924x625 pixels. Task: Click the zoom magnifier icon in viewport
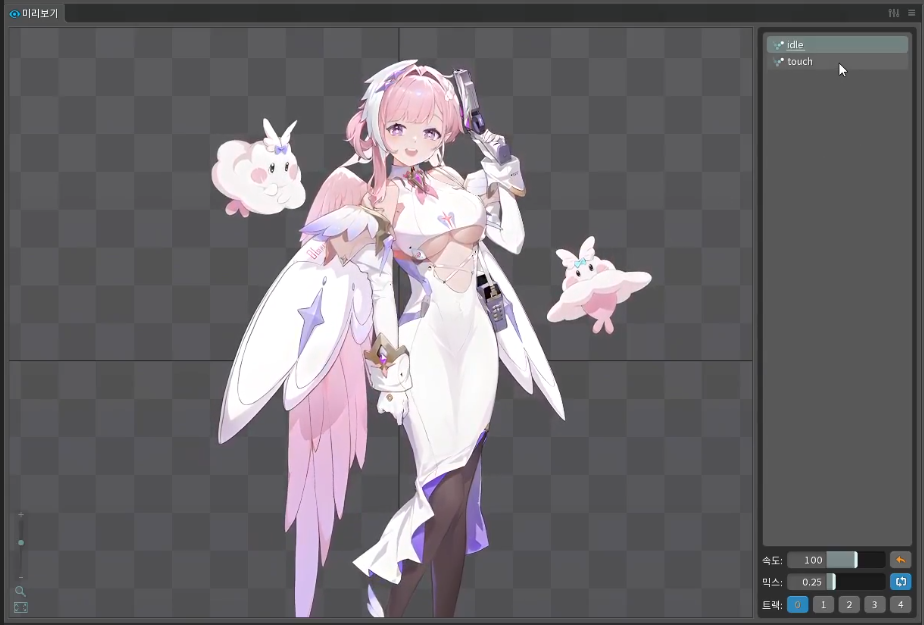click(21, 591)
